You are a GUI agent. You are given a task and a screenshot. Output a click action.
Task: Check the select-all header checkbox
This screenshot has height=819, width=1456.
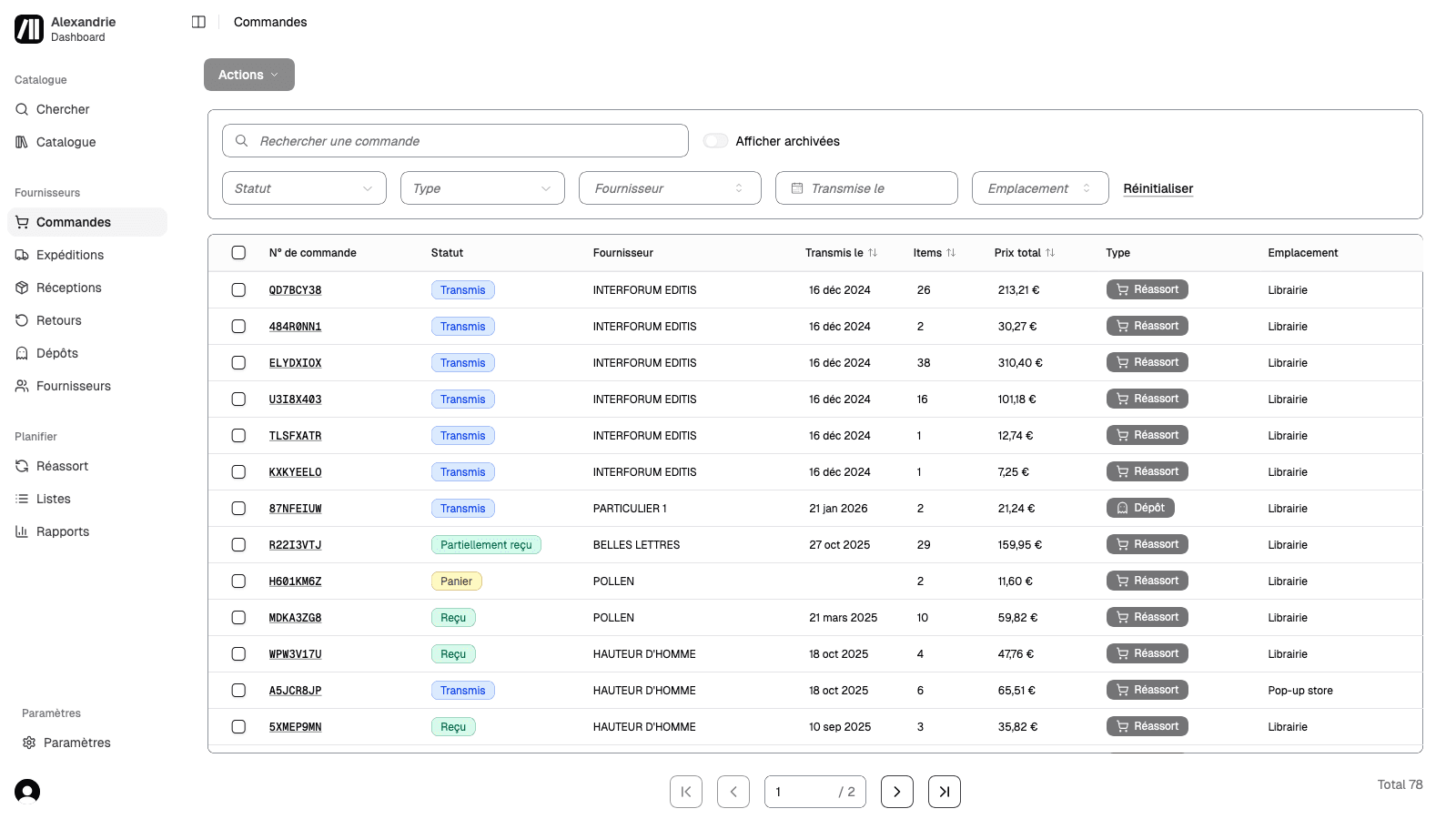pos(238,253)
